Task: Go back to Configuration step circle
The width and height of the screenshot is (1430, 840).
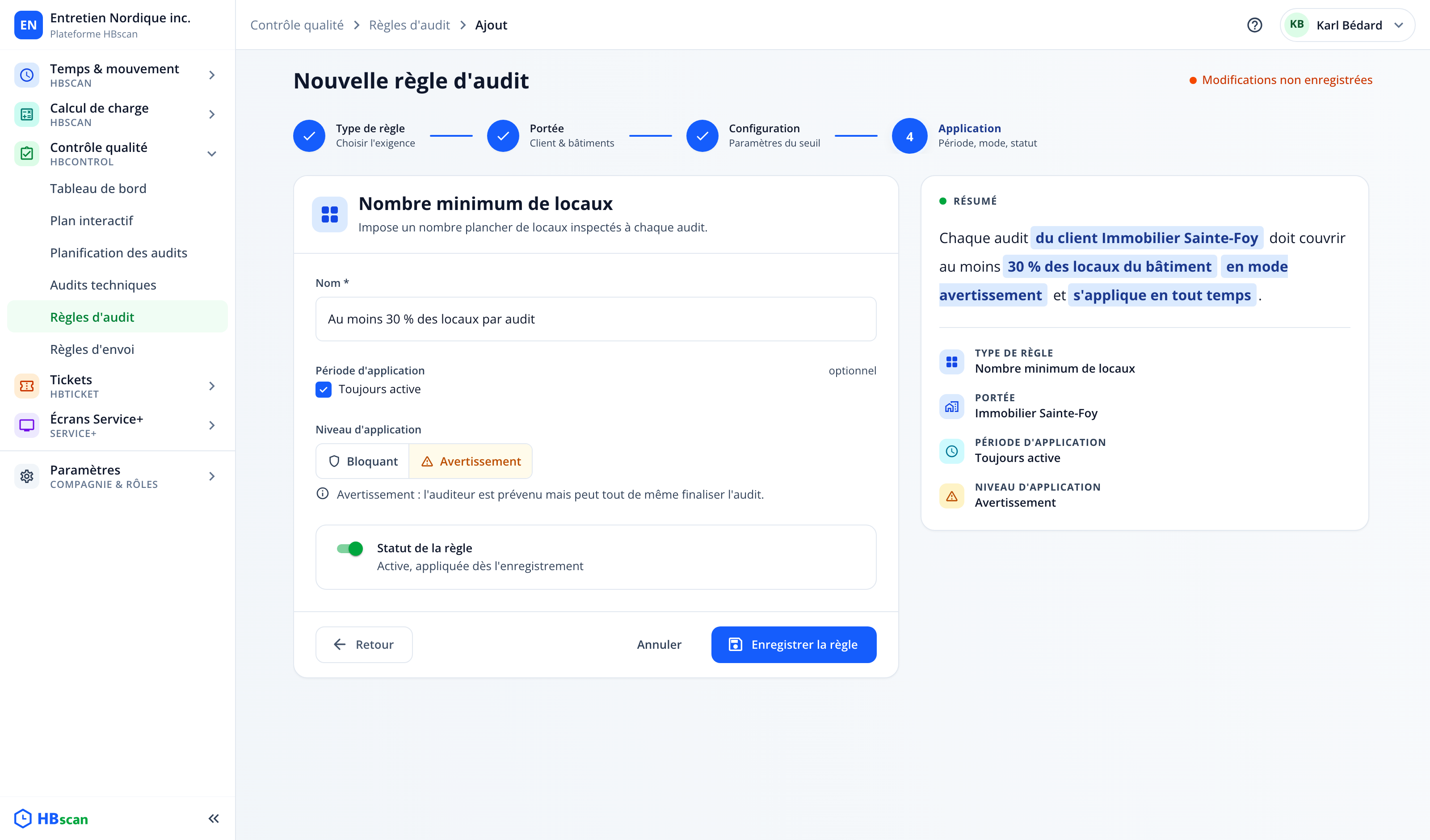Action: coord(702,136)
